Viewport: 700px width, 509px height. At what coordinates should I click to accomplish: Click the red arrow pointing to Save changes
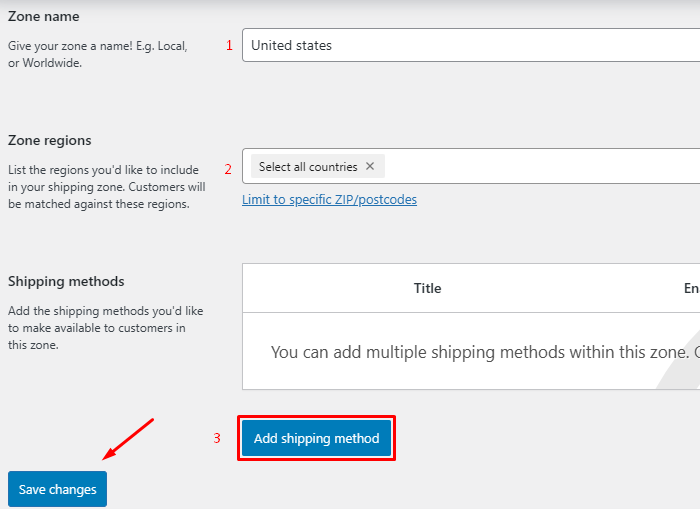point(128,439)
